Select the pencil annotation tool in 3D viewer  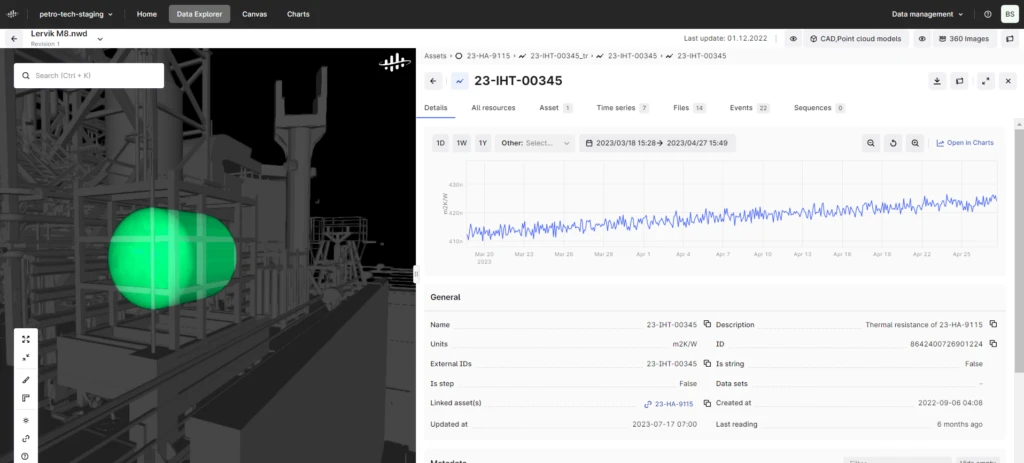(26, 380)
